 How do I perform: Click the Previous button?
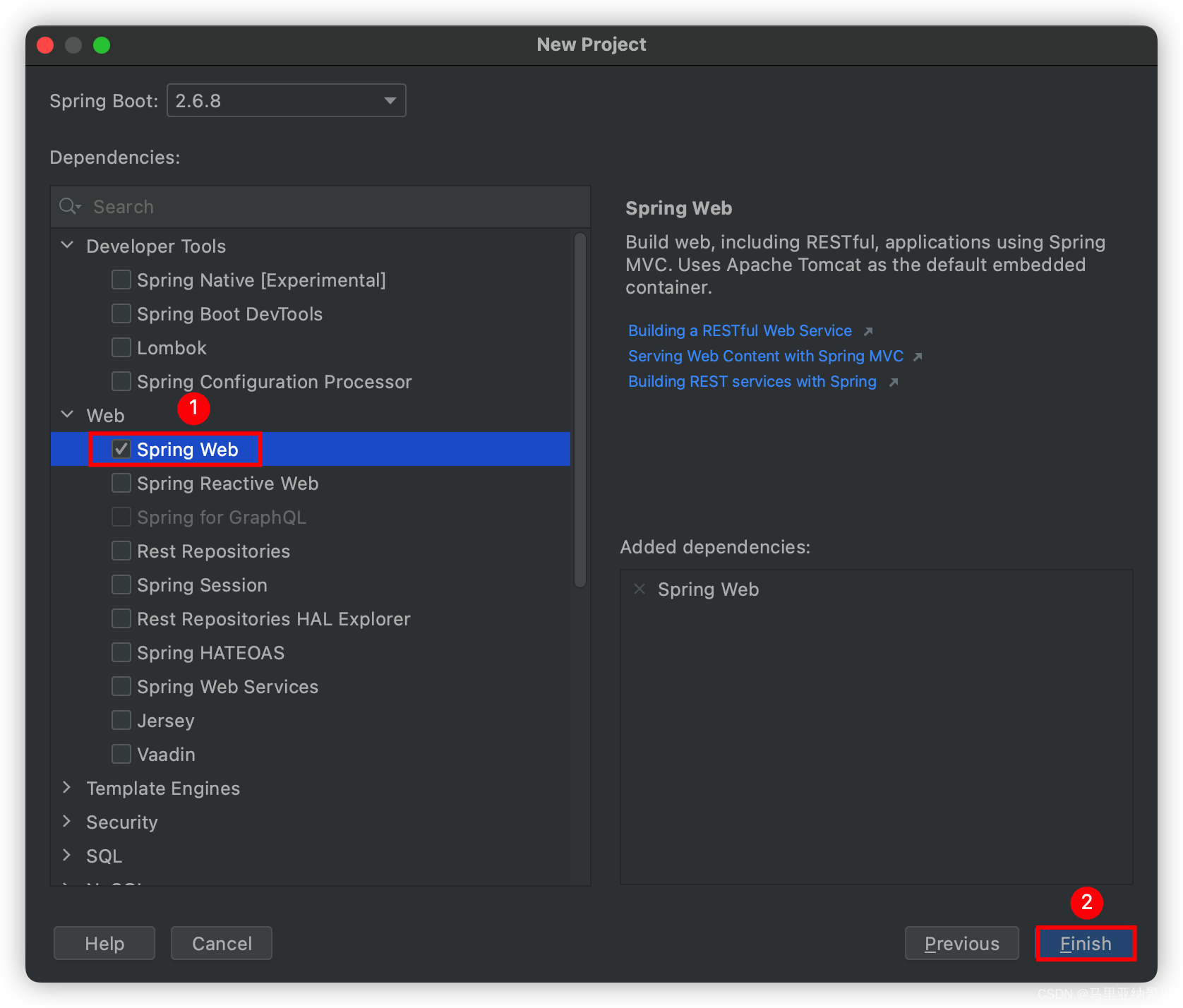pyautogui.click(x=961, y=943)
